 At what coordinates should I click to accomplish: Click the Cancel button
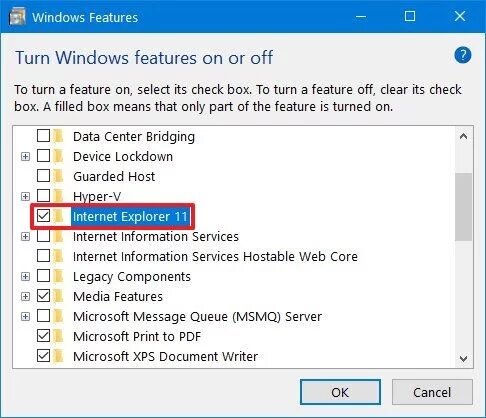pyautogui.click(x=432, y=392)
